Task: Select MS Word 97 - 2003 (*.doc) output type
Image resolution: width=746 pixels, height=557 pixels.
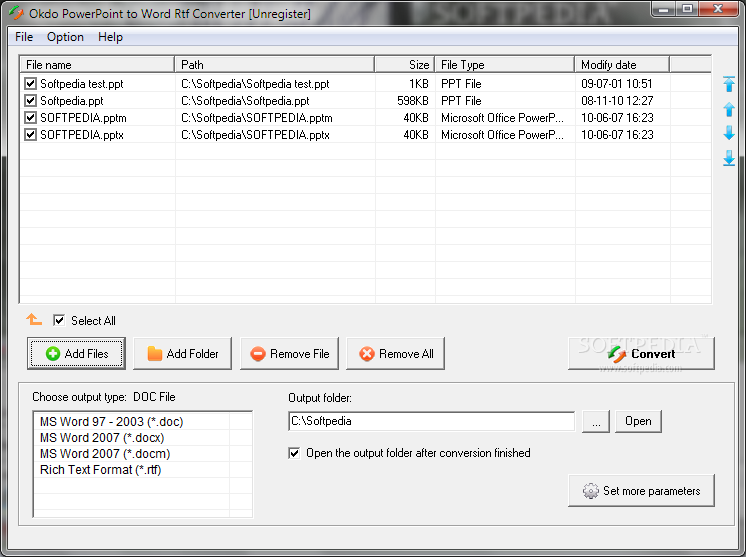Action: 111,422
